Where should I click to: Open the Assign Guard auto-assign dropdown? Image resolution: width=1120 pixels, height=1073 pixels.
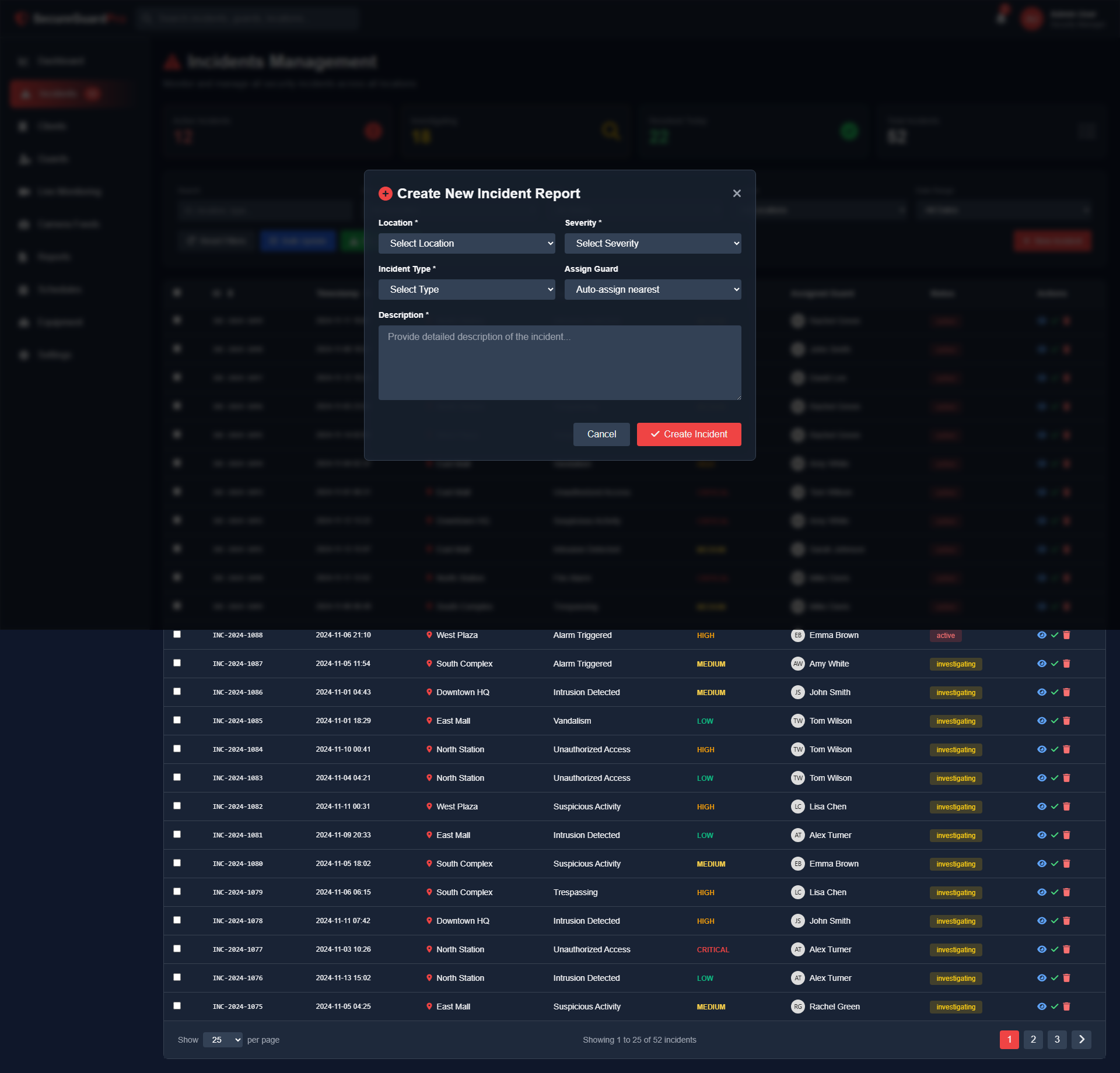653,289
